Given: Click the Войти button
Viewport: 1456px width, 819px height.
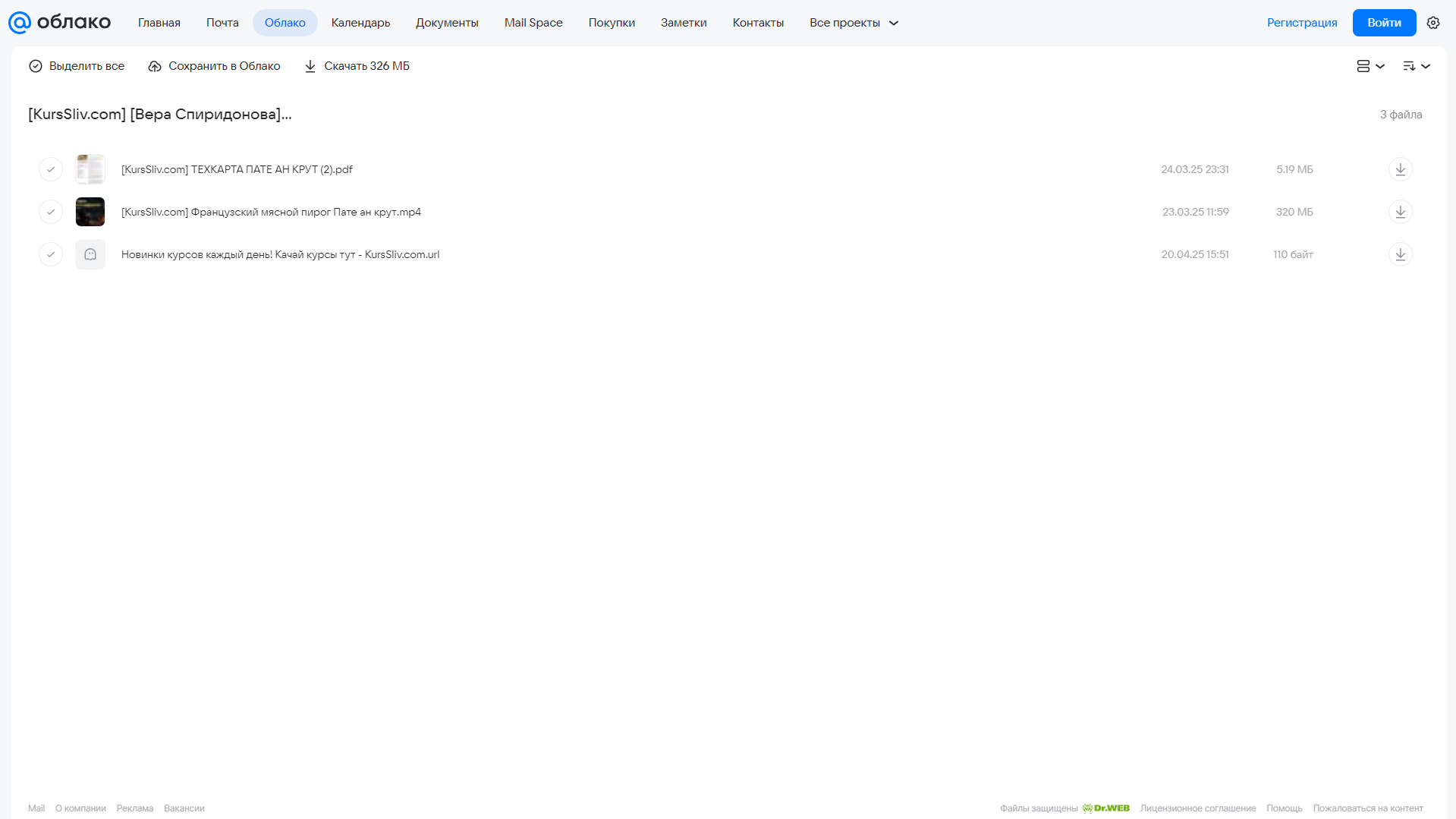Looking at the screenshot, I should coord(1384,23).
